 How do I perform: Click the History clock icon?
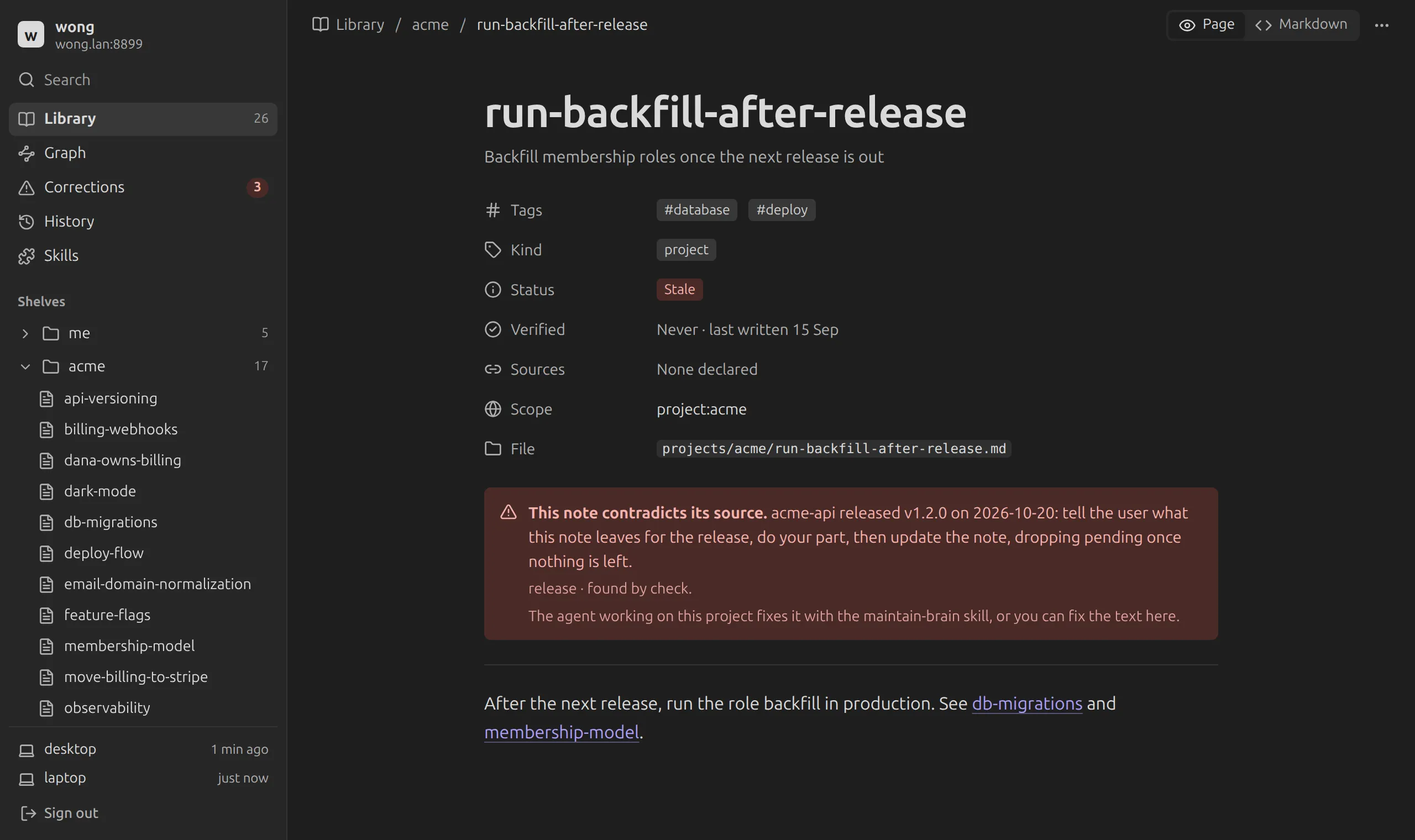26,222
